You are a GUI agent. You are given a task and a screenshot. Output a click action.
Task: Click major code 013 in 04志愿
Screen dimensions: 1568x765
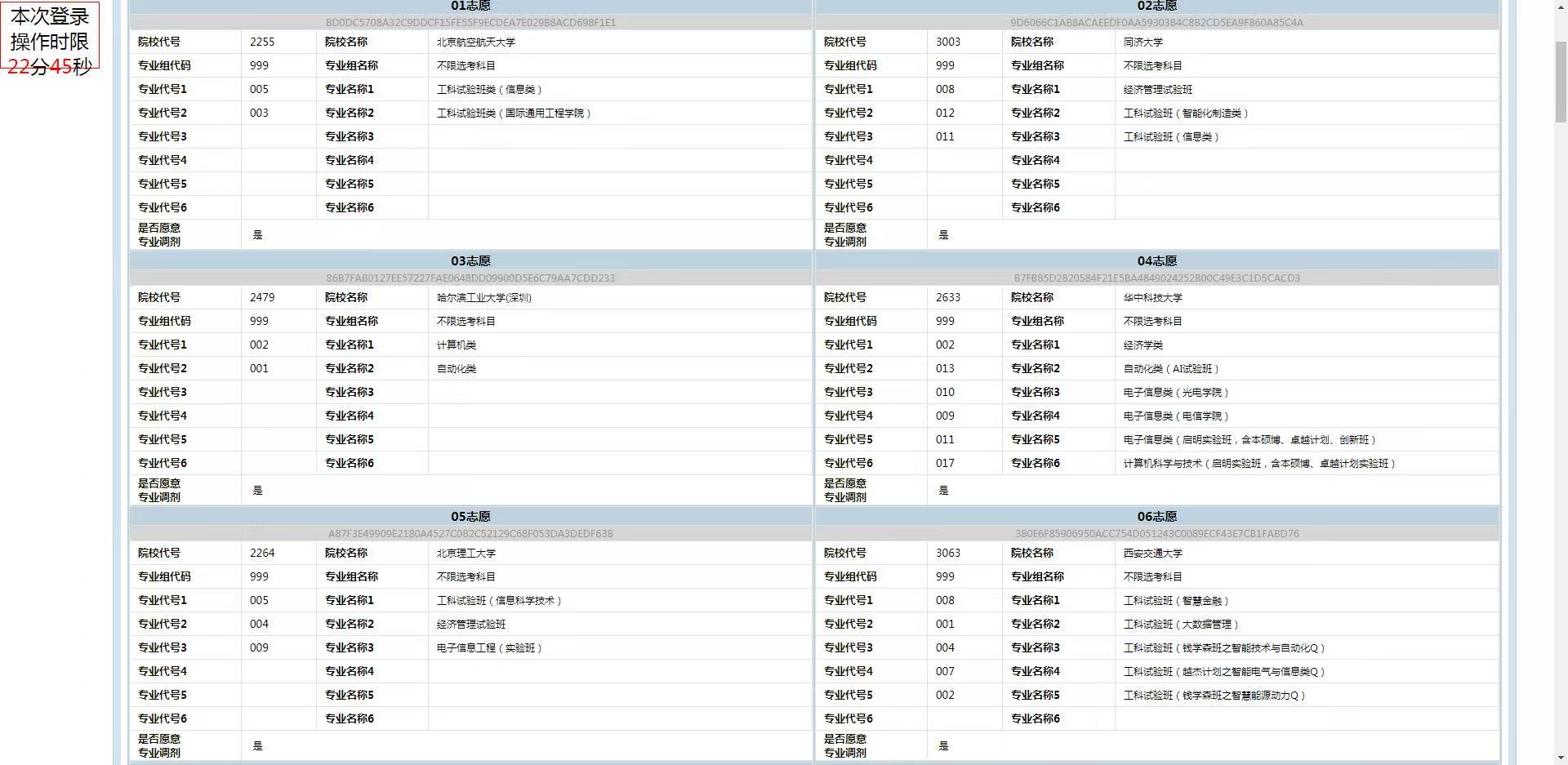tap(945, 368)
